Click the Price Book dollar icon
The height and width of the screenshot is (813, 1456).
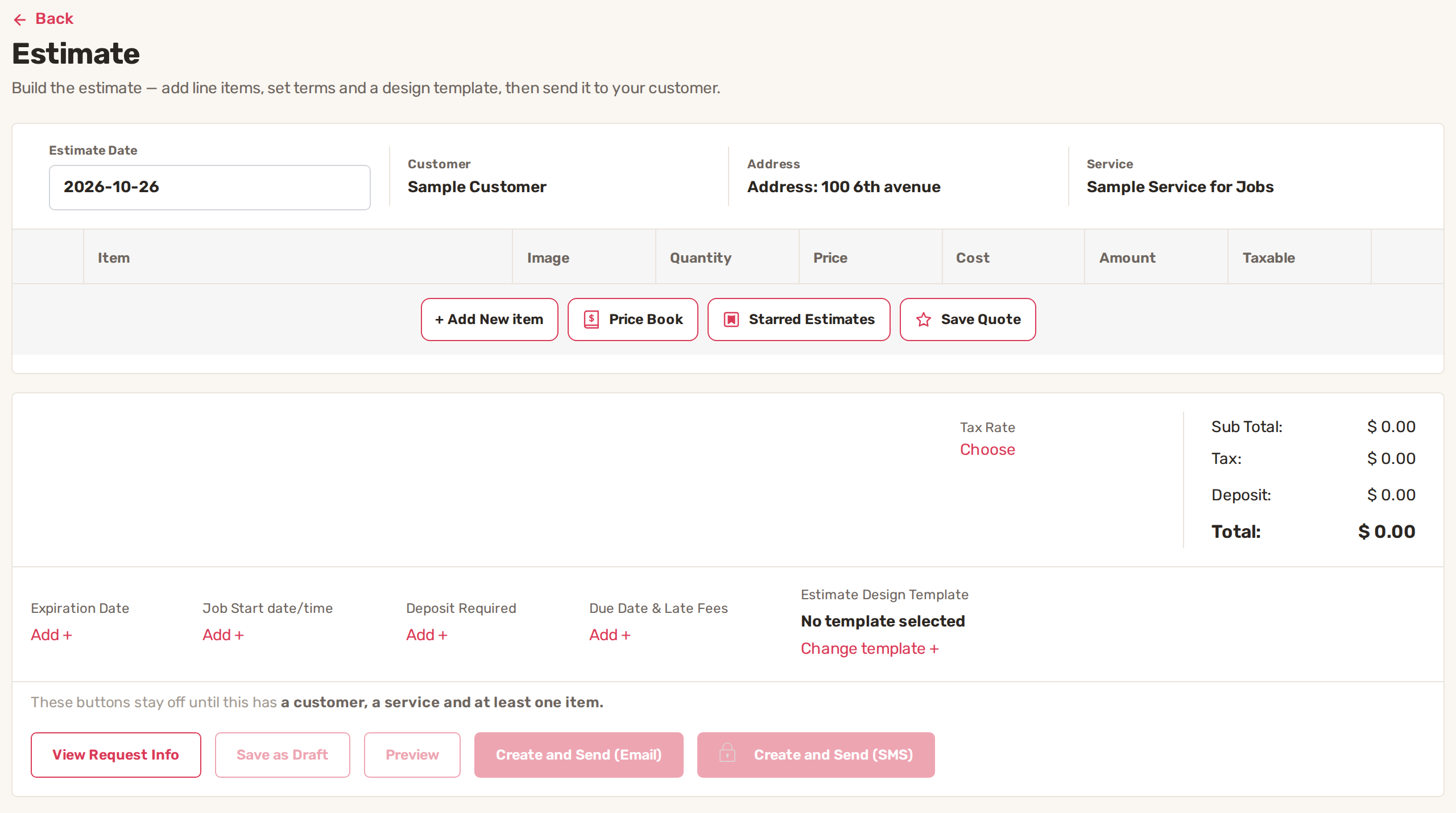[x=591, y=320]
